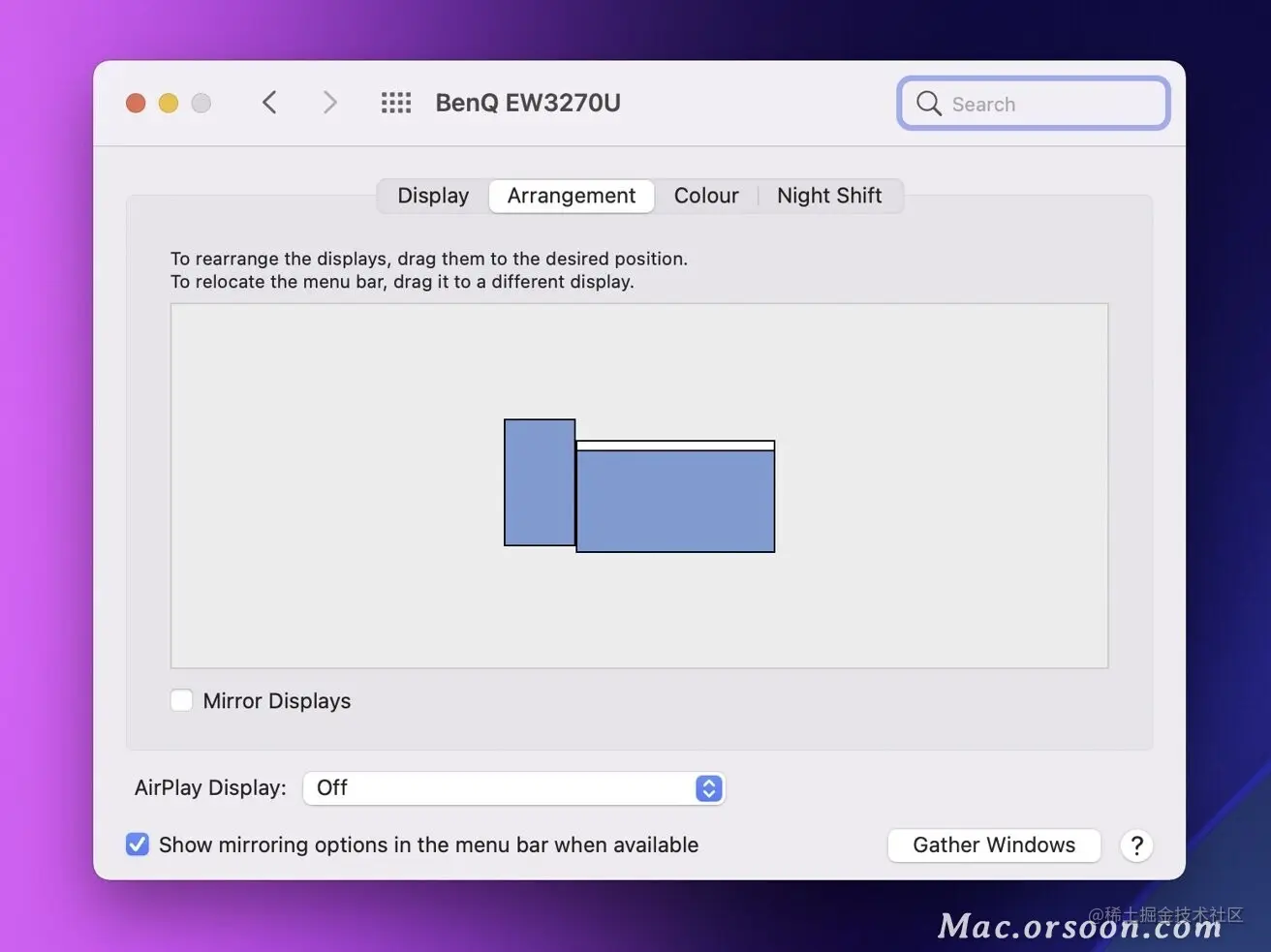Click the 'To rearrange the displays' instruction text

429,259
